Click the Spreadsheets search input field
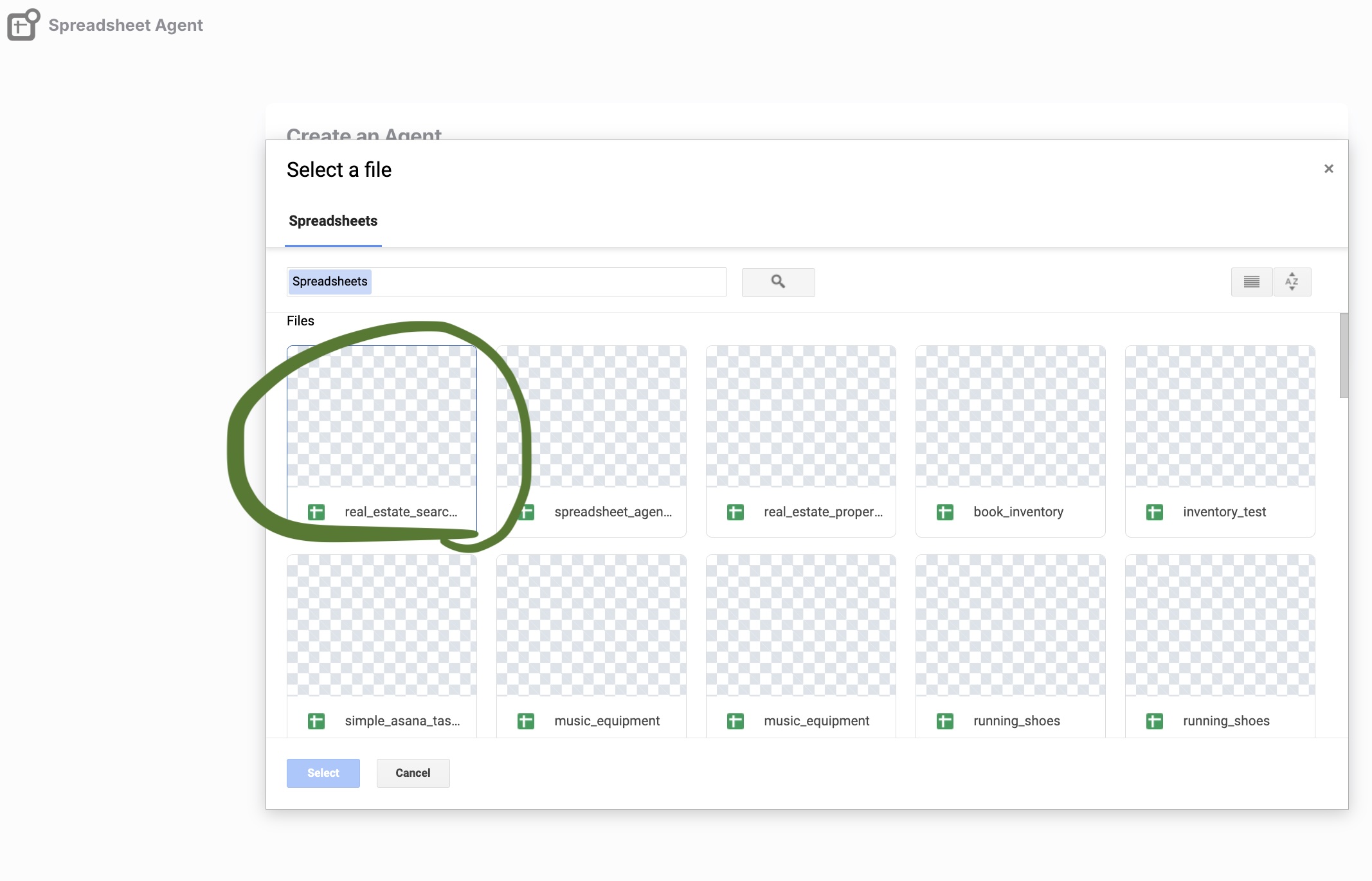 (x=507, y=282)
